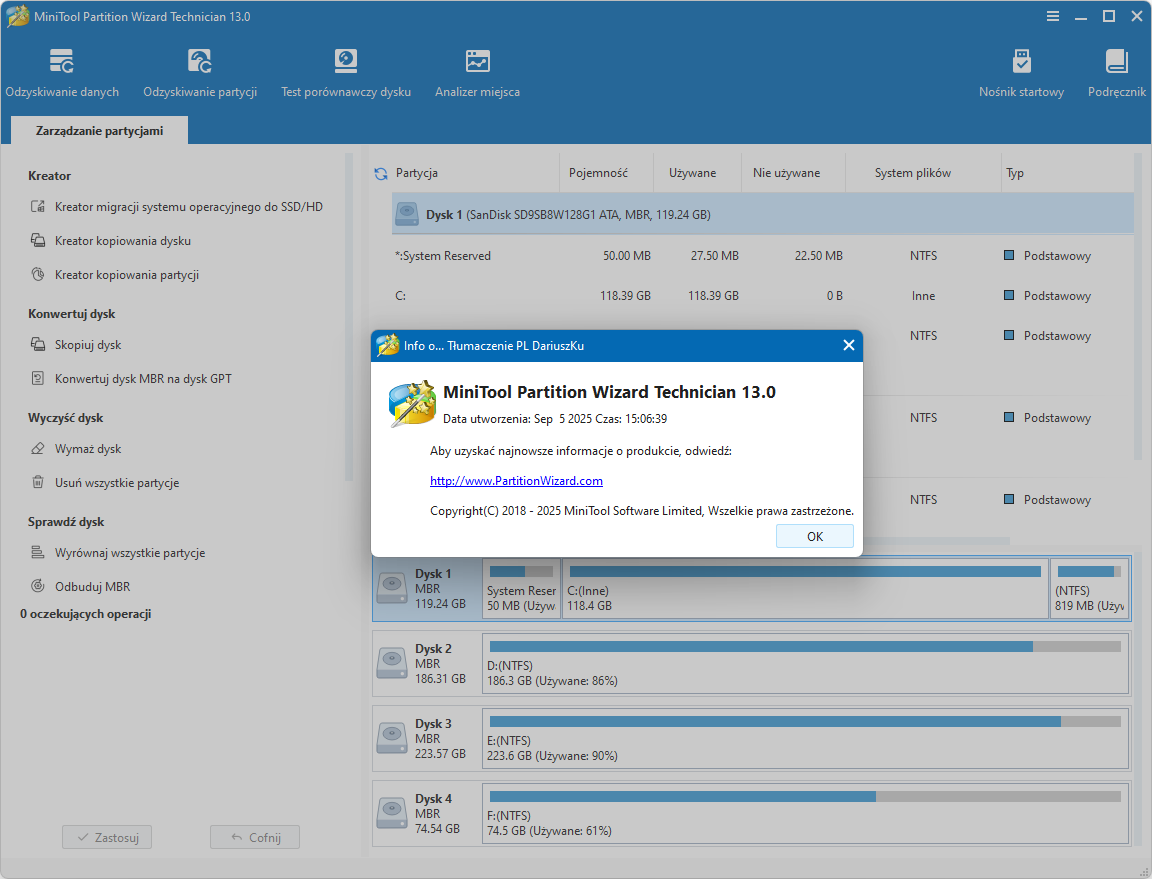This screenshot has width=1152, height=879.
Task: Click the Odbuduj MBR label
Action: point(93,586)
